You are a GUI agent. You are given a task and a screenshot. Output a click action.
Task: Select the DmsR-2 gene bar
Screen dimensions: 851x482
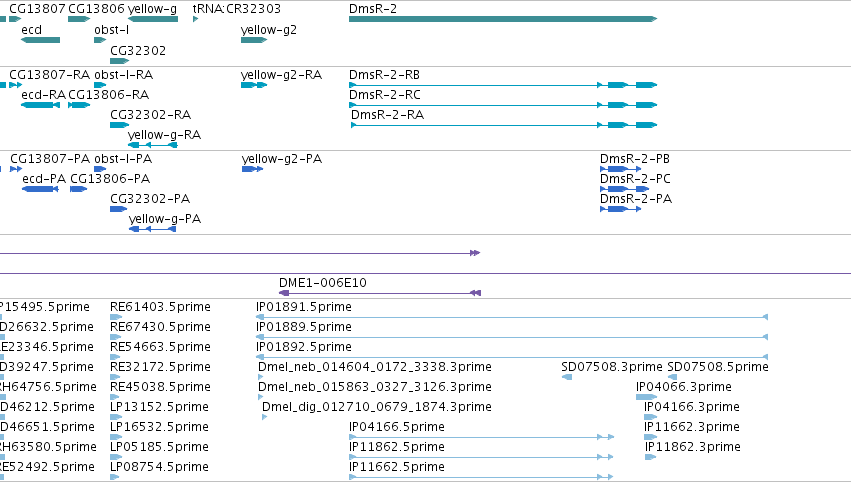click(503, 19)
